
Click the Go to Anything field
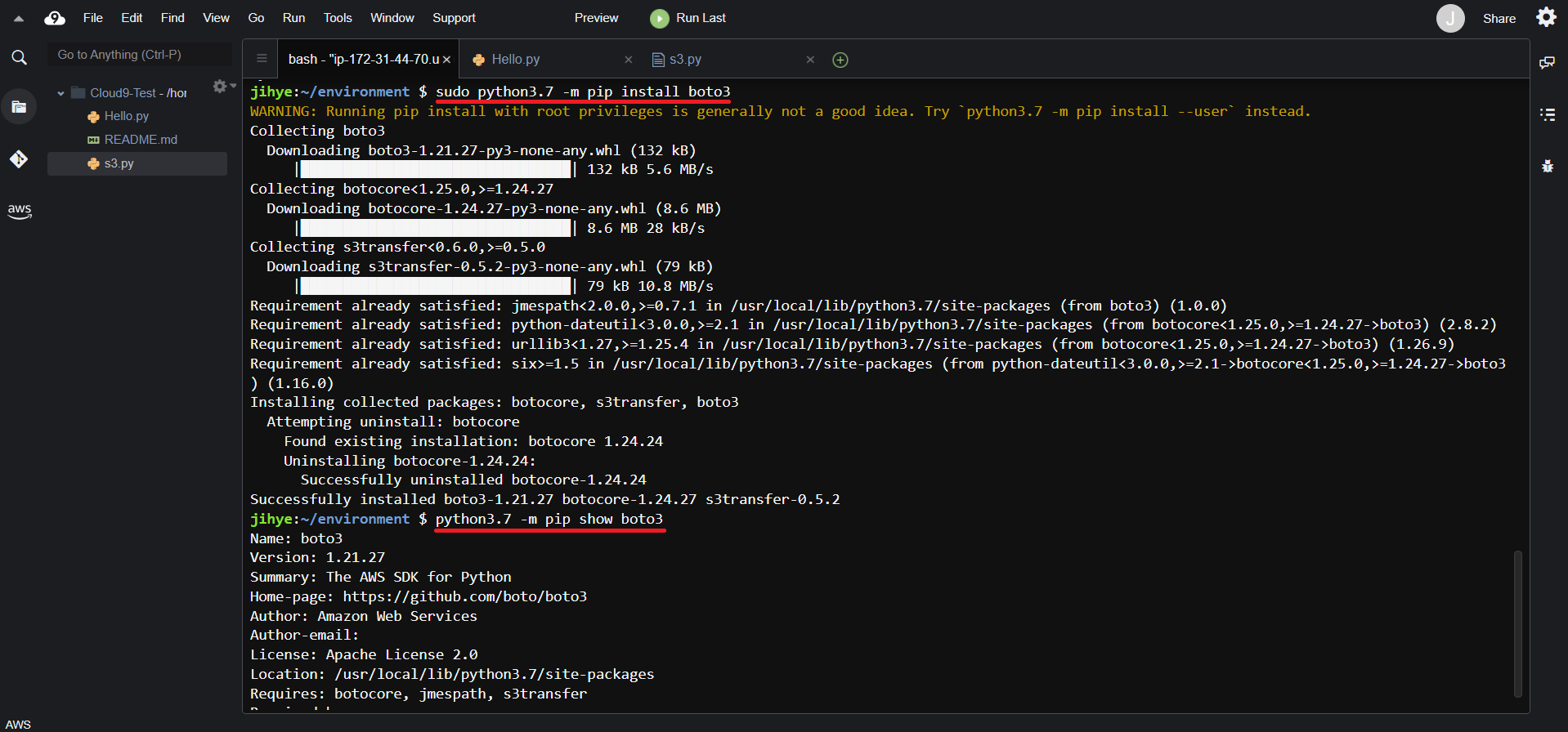[x=139, y=55]
